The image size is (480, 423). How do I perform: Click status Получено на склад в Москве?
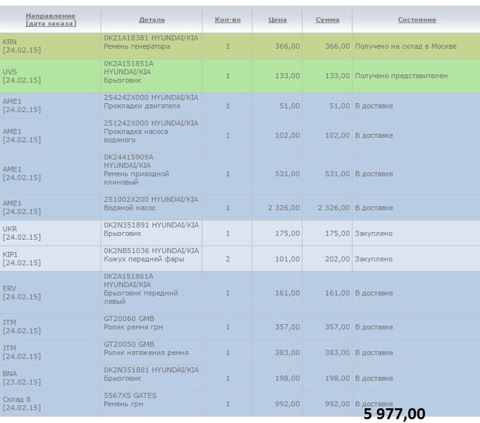coord(405,46)
